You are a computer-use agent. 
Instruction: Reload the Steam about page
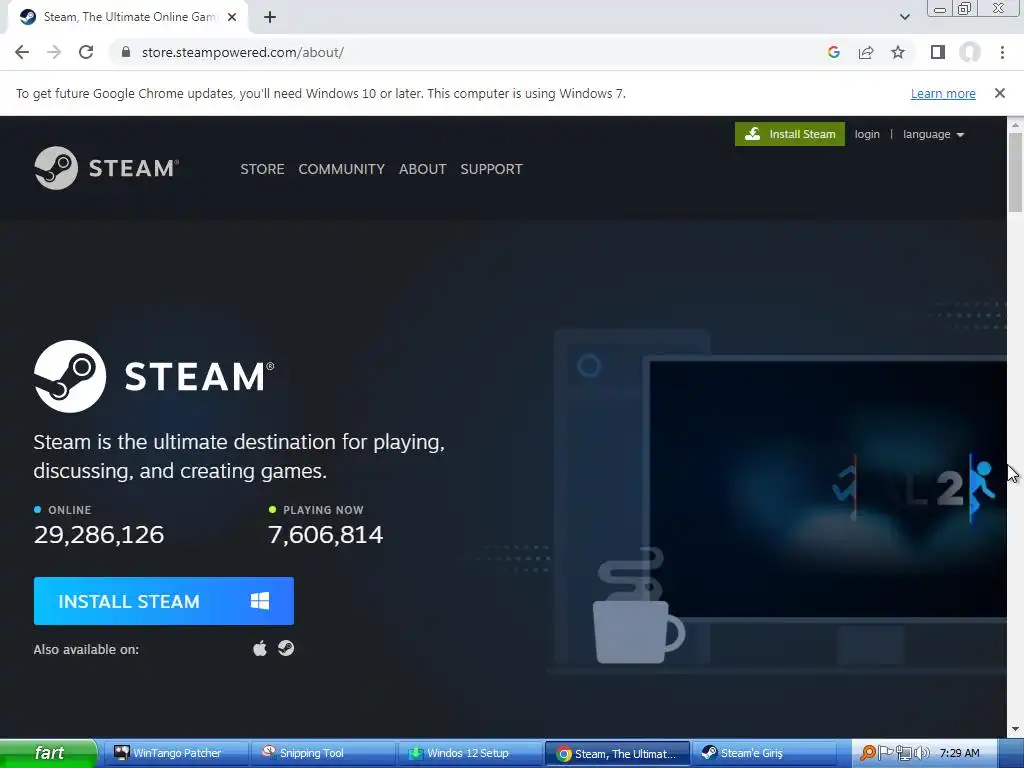coord(86,52)
